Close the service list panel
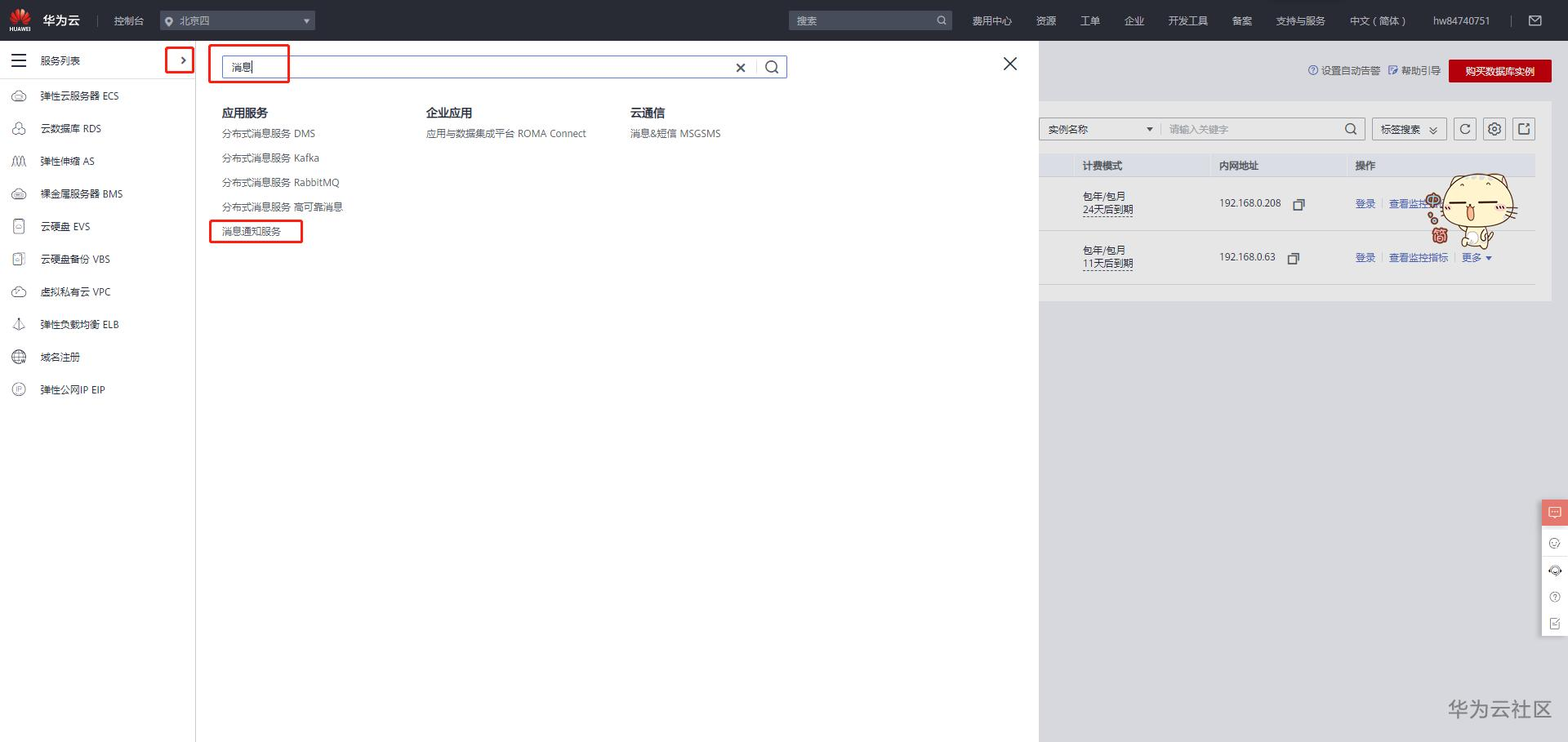 tap(1010, 64)
